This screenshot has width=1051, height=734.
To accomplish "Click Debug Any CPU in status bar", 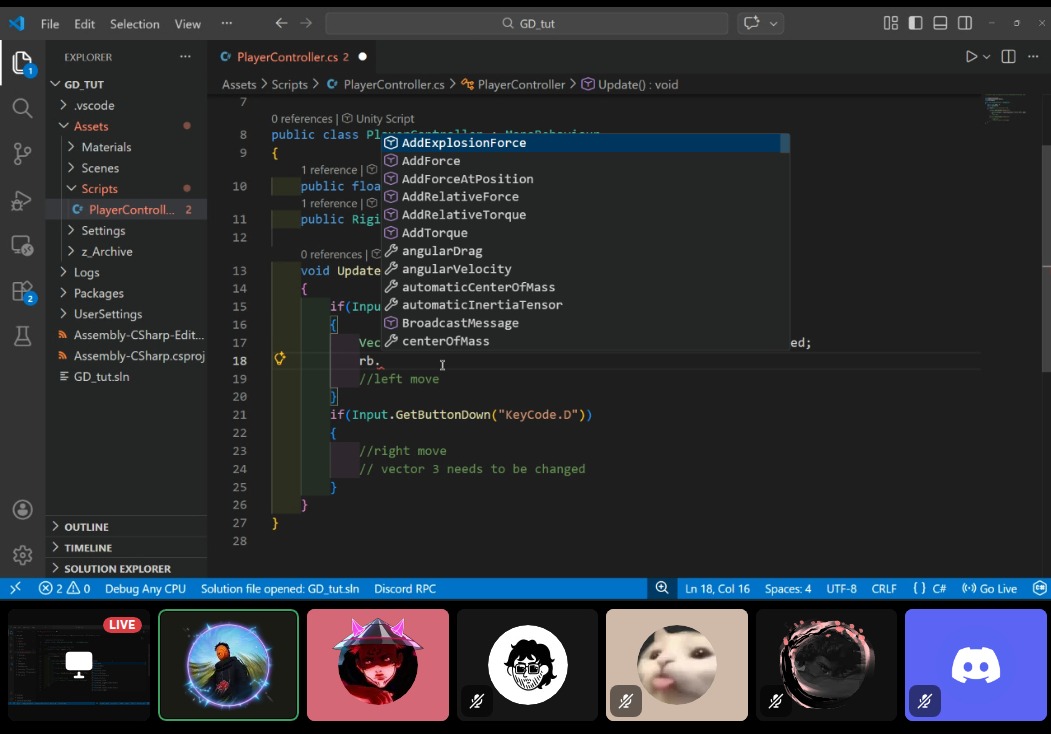I will 145,589.
